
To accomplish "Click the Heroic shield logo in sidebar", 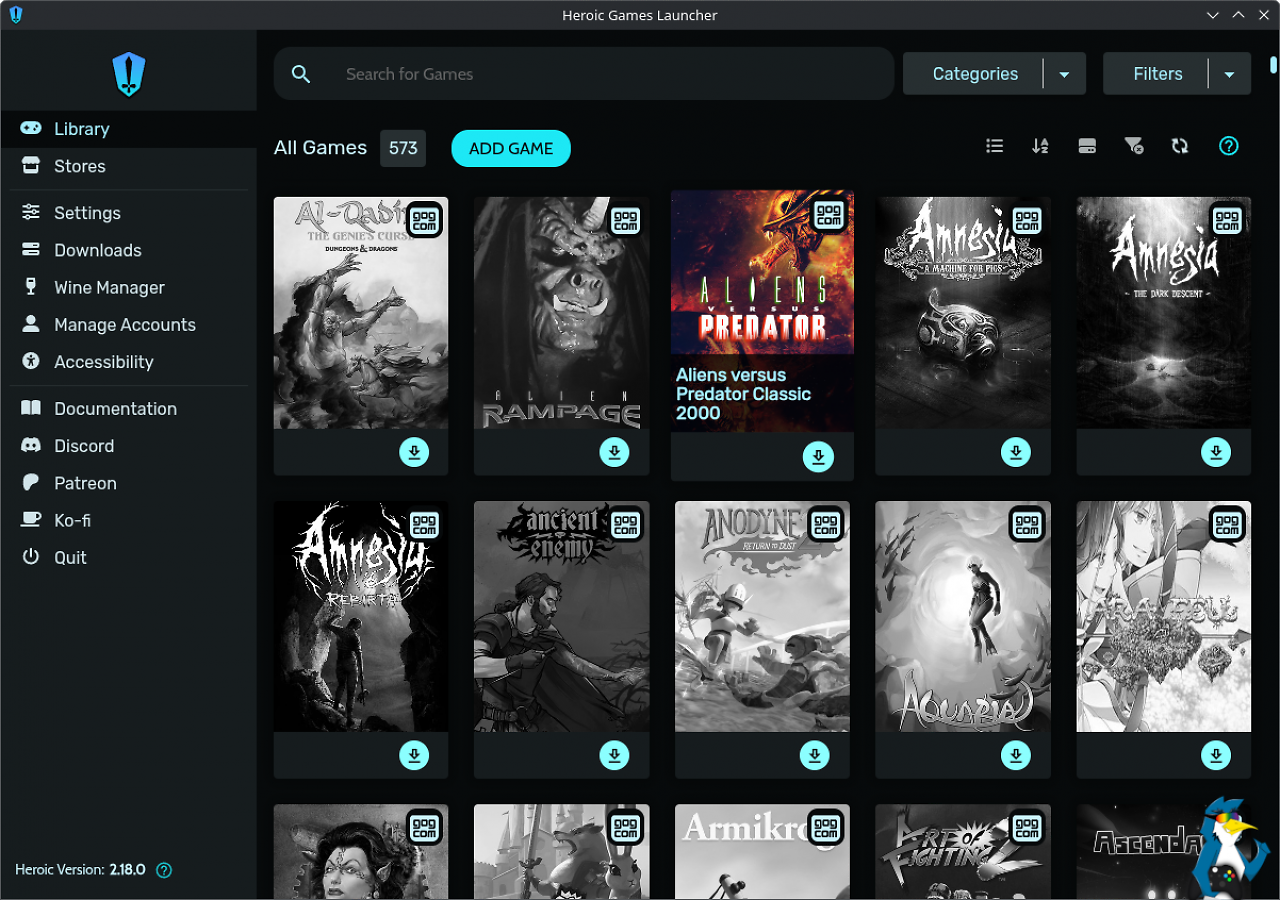I will pyautogui.click(x=129, y=75).
